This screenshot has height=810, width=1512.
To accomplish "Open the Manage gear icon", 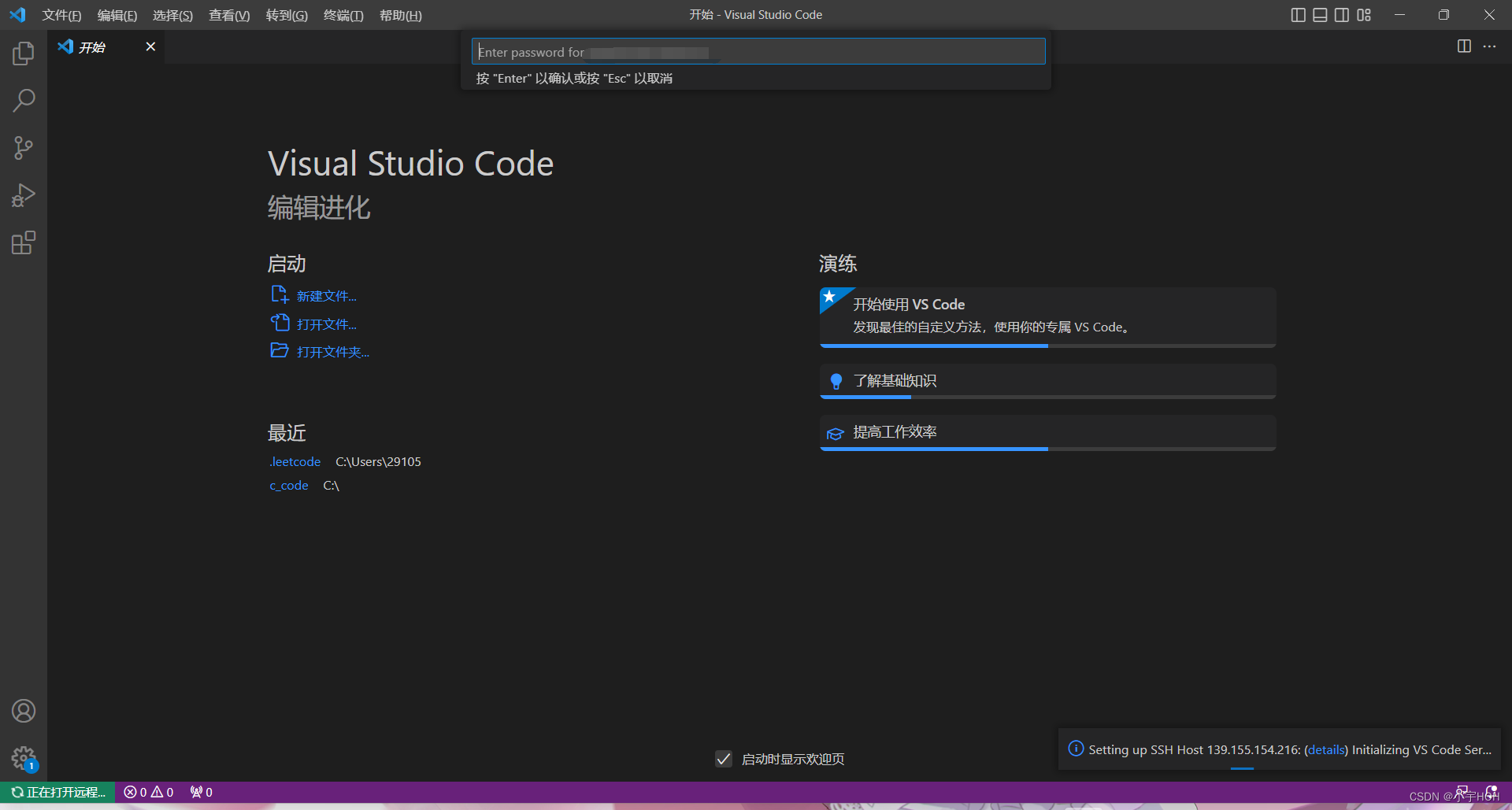I will [24, 759].
